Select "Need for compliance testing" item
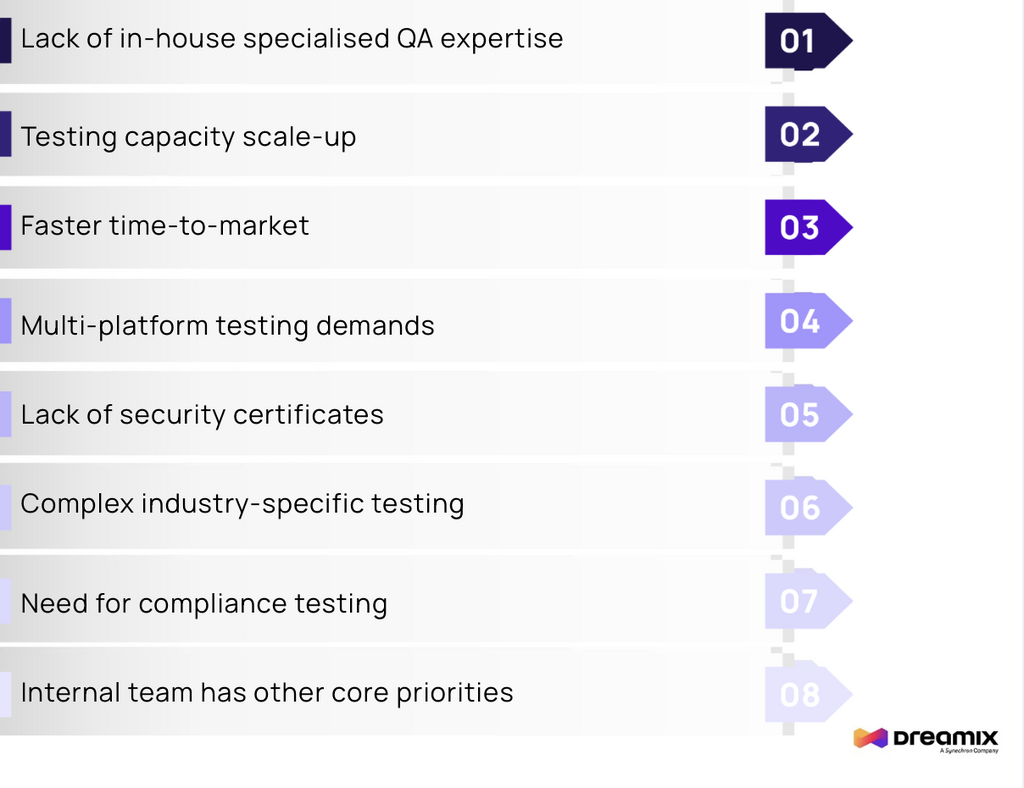This screenshot has height=788, width=1024. pyautogui.click(x=204, y=604)
